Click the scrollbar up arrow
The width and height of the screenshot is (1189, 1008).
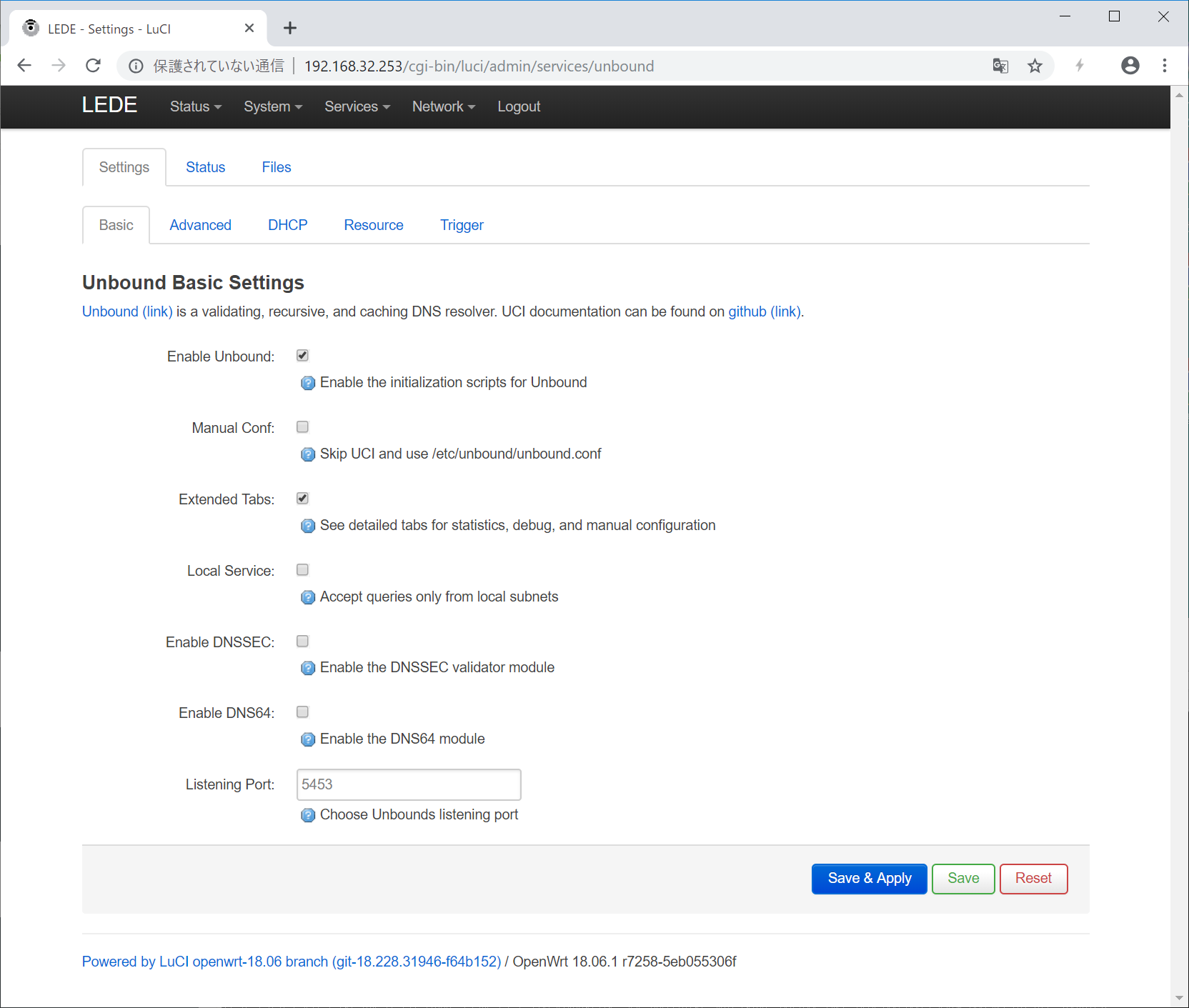click(x=1179, y=94)
